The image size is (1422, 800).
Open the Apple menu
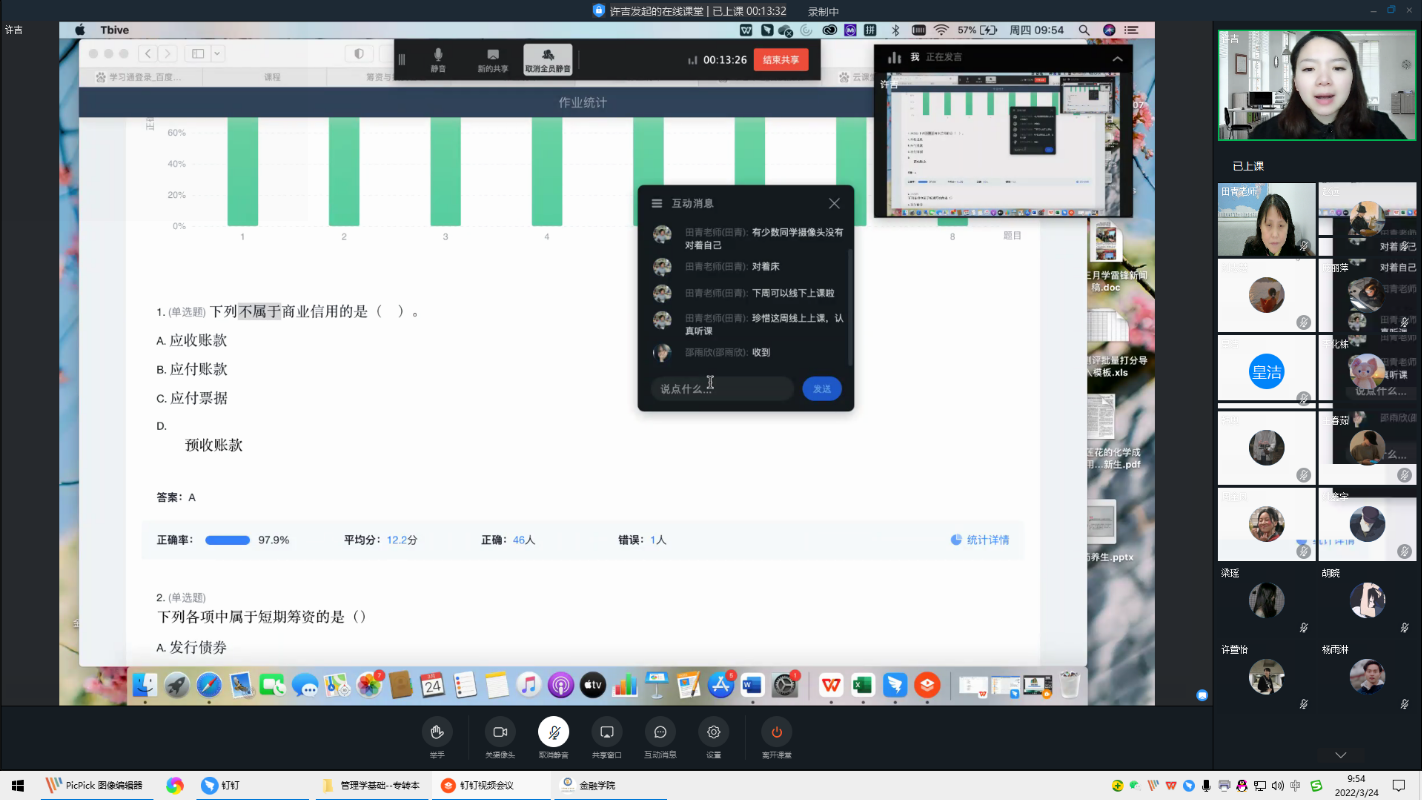[x=80, y=30]
